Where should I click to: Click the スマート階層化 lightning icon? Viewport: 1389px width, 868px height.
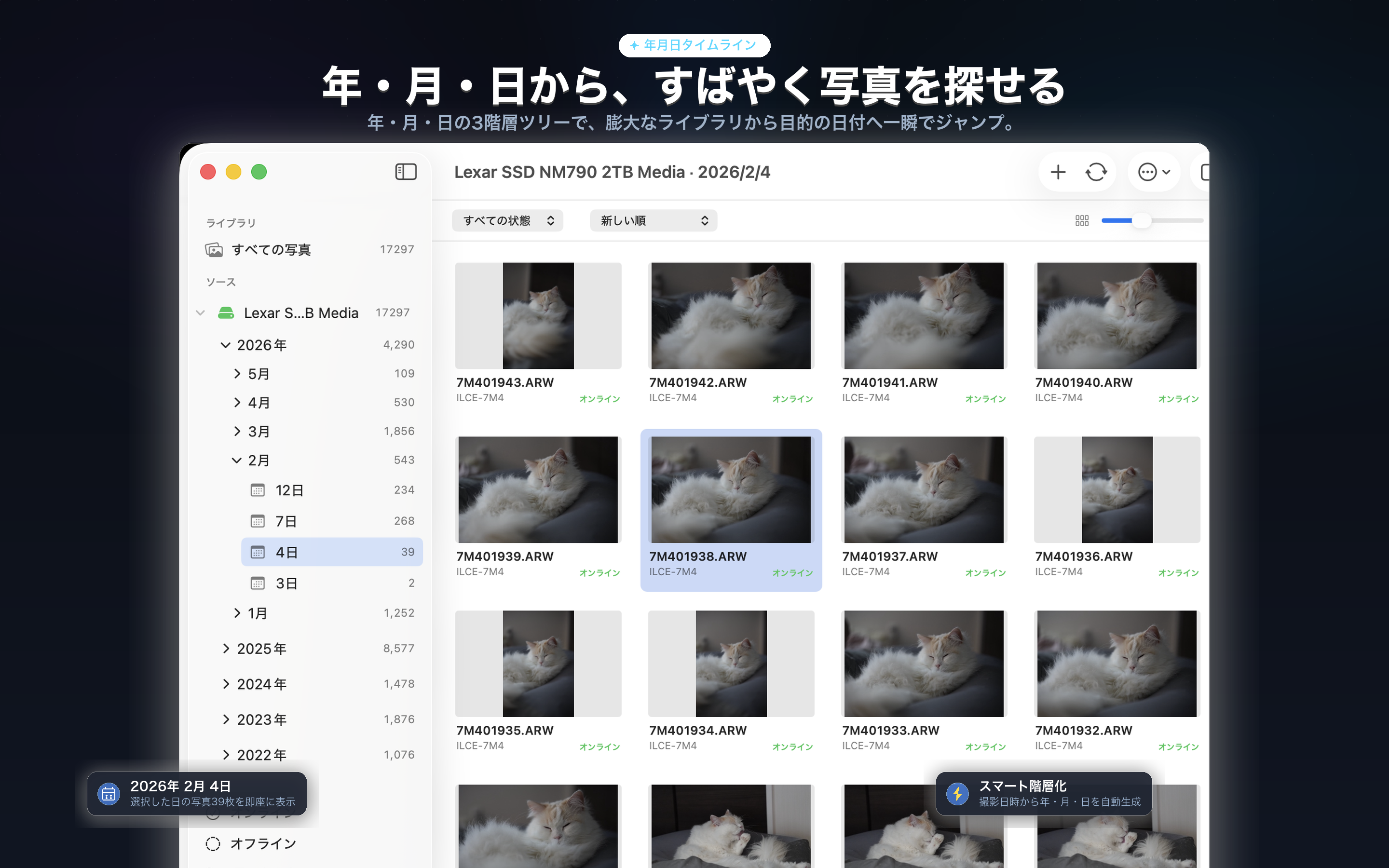point(957,793)
